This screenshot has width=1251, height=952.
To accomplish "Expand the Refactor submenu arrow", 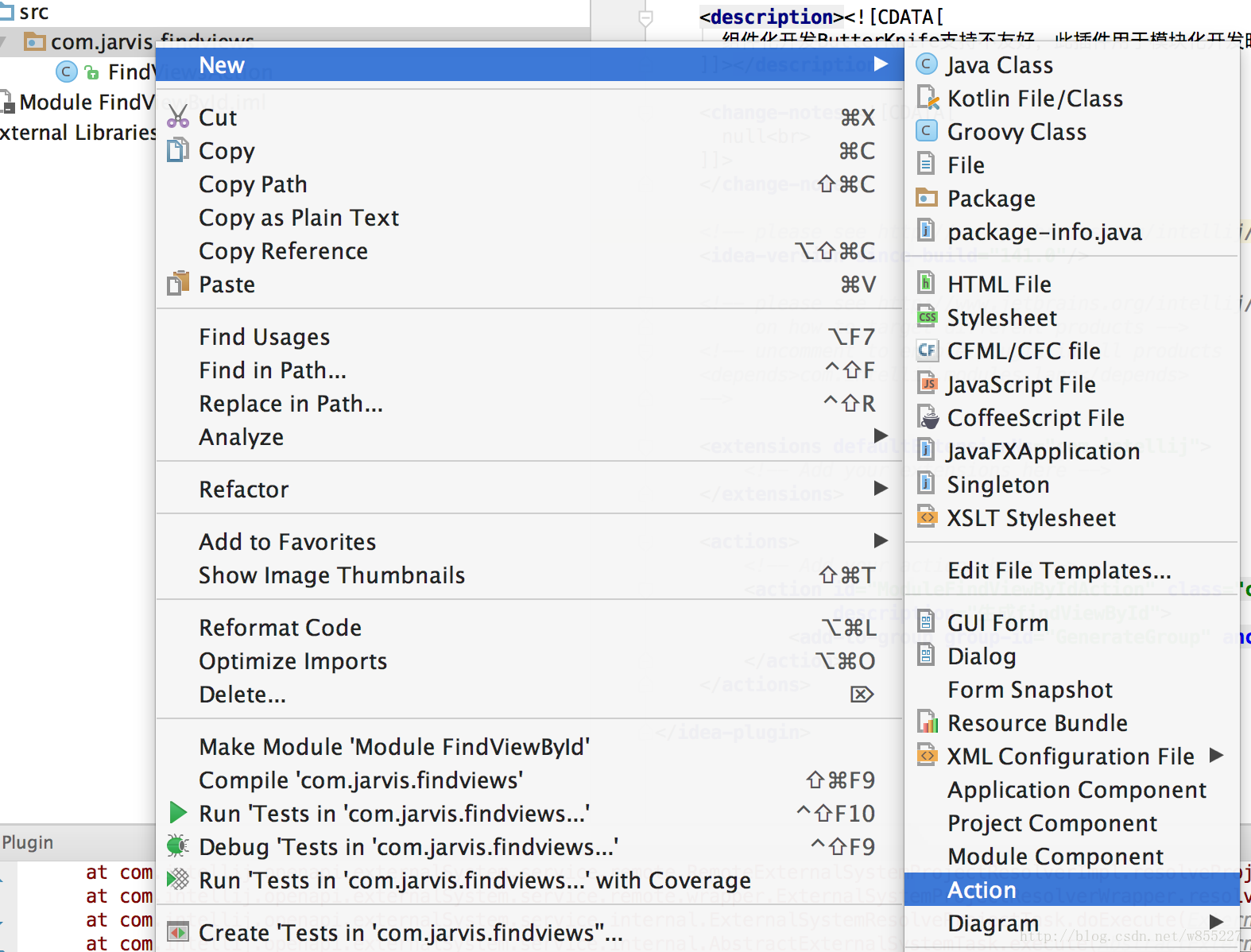I will pyautogui.click(x=881, y=488).
